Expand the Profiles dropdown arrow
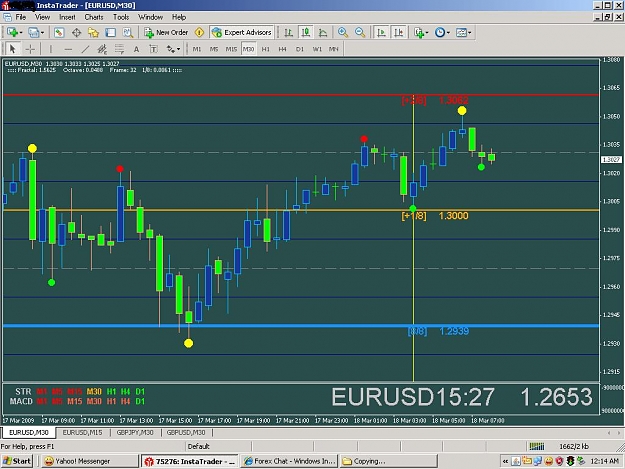The height and width of the screenshot is (469, 625). click(42, 33)
